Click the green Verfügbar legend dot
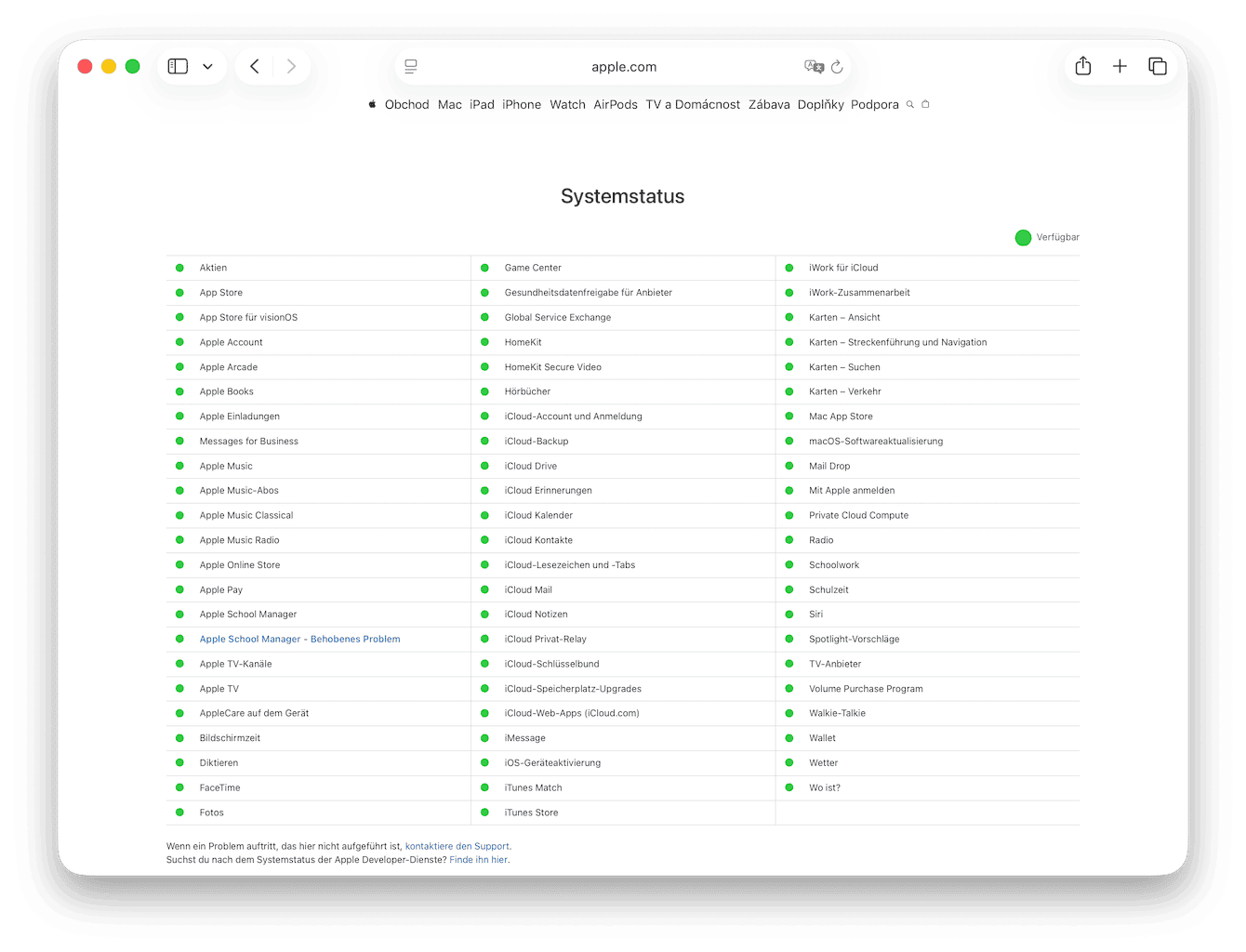This screenshot has height=952, width=1246. pyautogui.click(x=1023, y=237)
